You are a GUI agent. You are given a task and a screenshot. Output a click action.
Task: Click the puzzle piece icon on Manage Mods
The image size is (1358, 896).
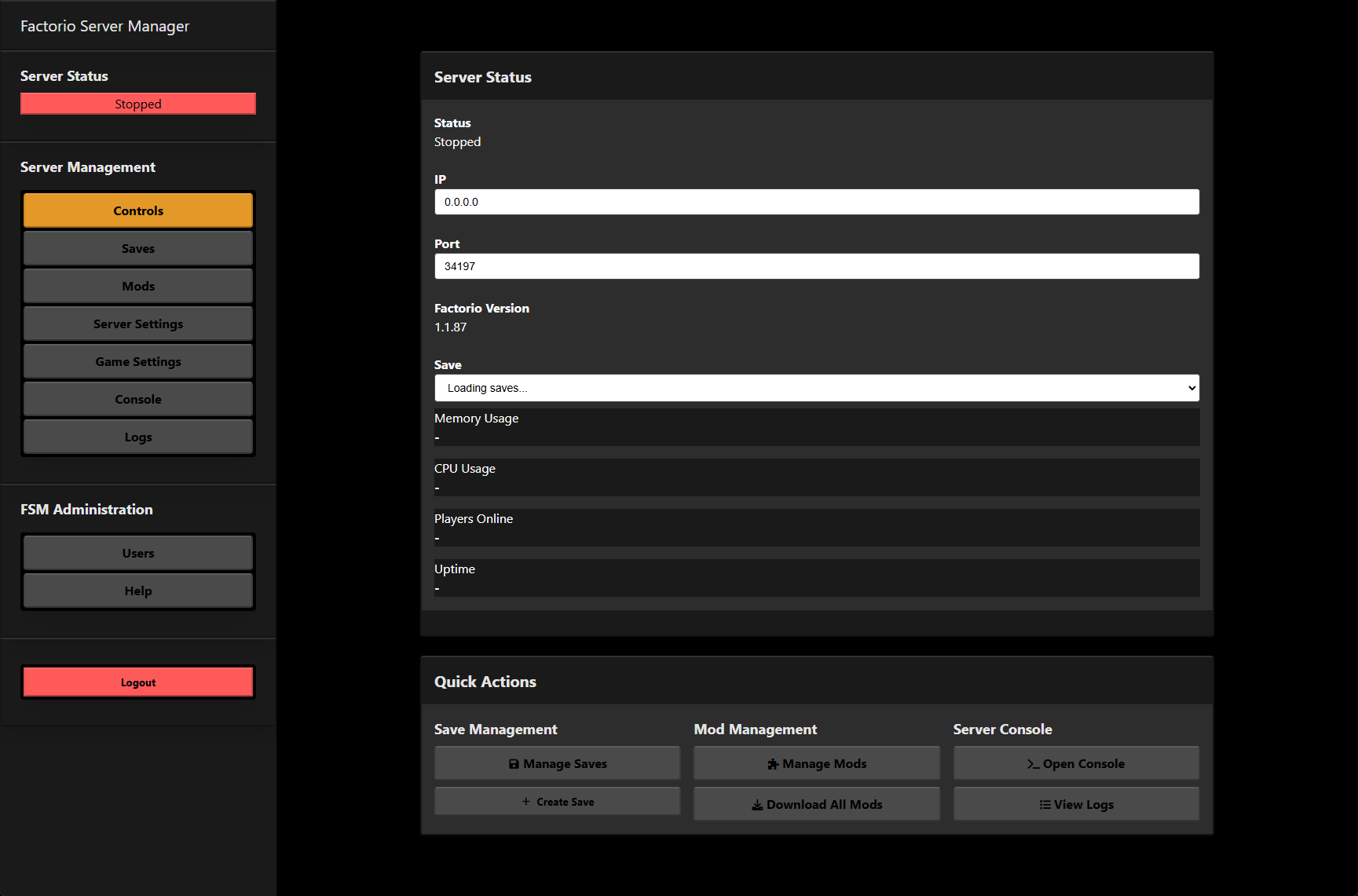click(773, 764)
